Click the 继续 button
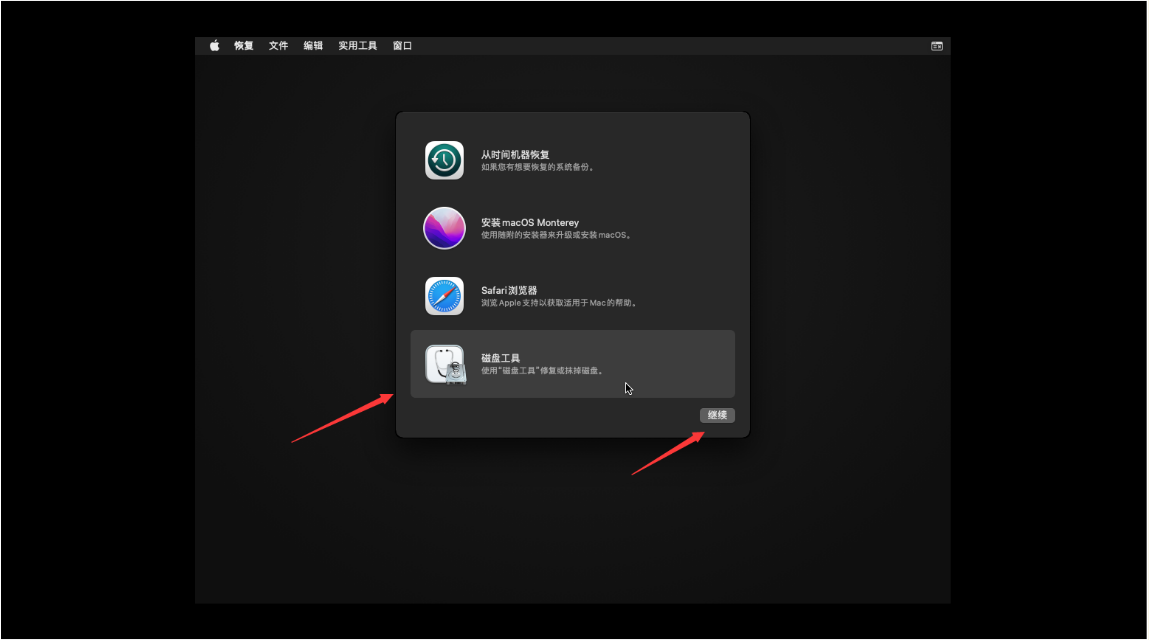Viewport: 1149px width, 640px height. (717, 415)
